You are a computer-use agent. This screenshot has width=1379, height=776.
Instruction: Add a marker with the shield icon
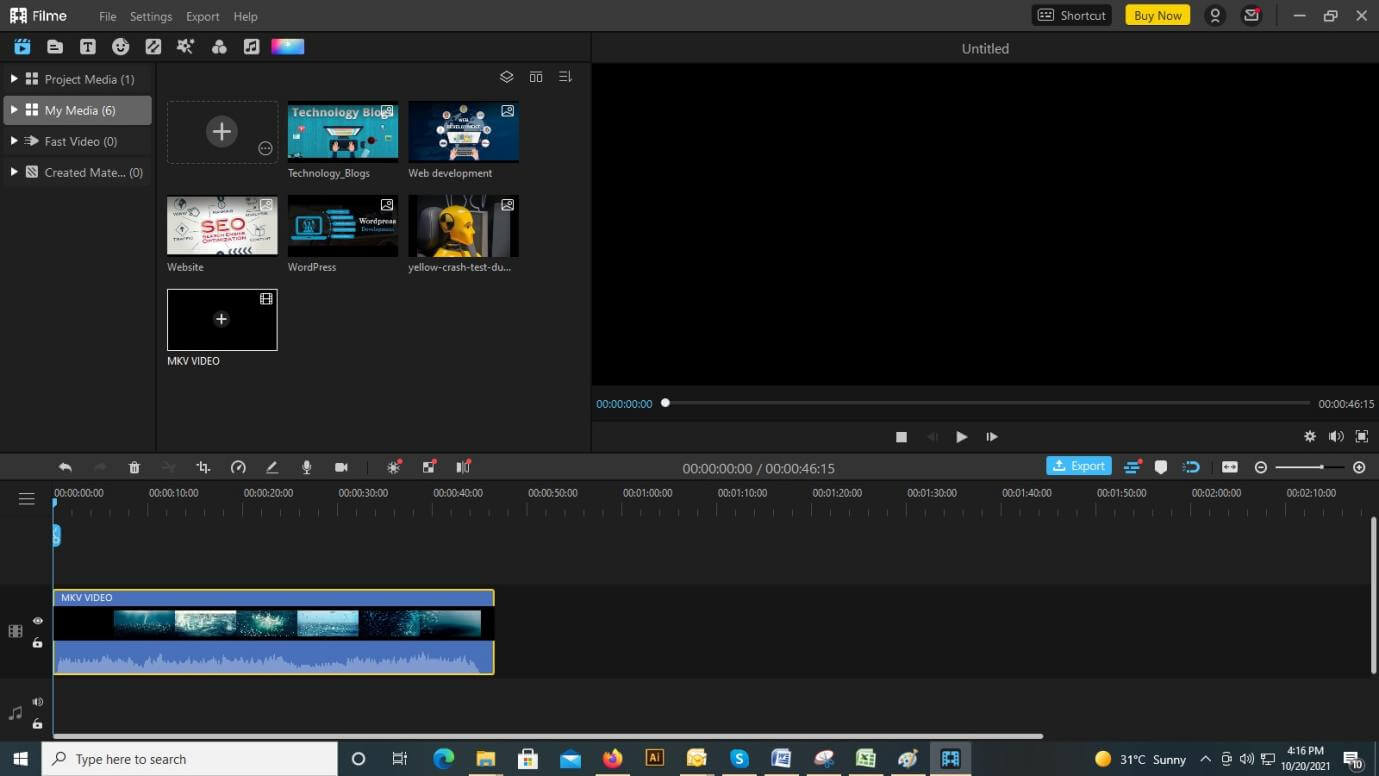tap(1161, 467)
